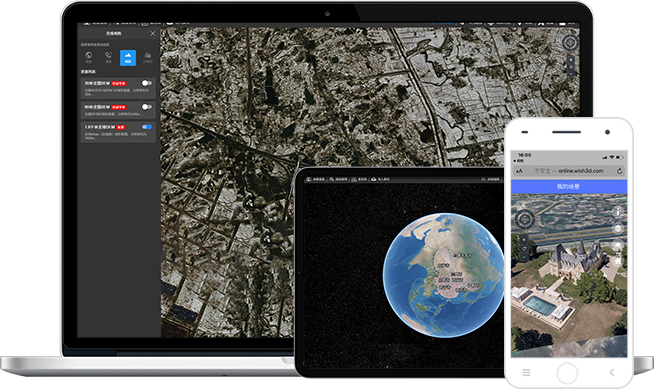Viewport: 654px width, 389px height.
Task: Tap the compass control on the phone map
Action: coord(524,218)
